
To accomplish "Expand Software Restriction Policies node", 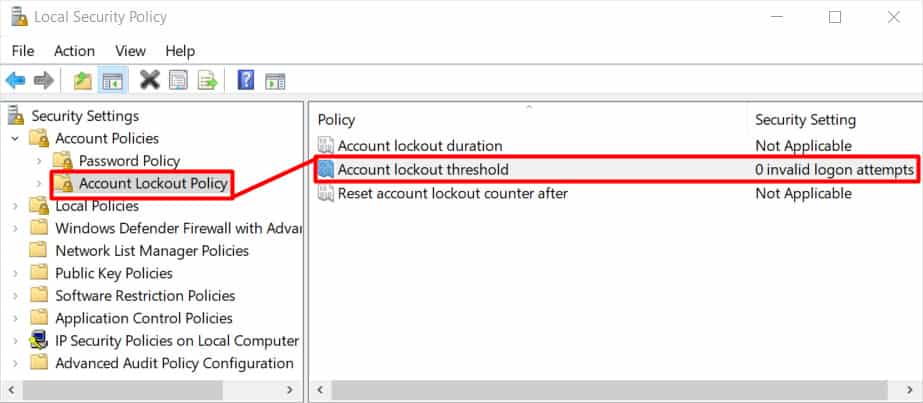I will click(x=15, y=295).
